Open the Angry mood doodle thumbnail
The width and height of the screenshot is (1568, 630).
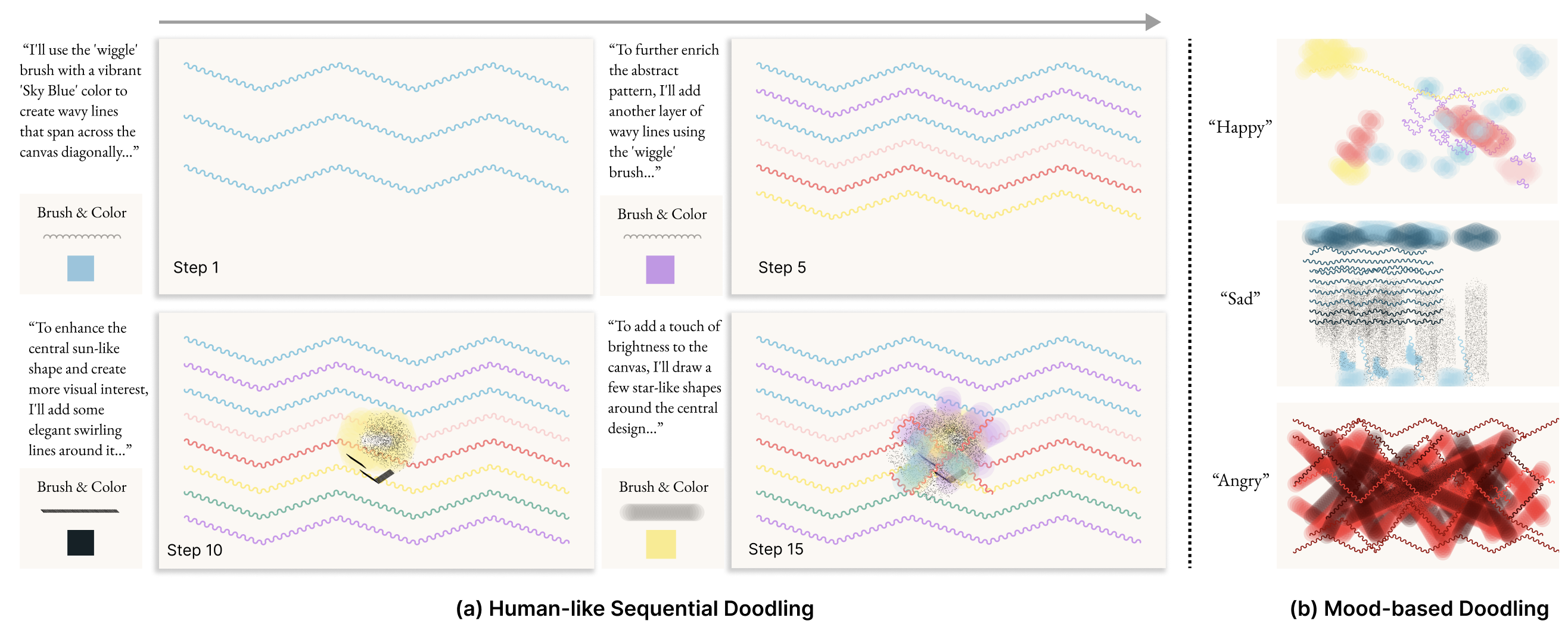pos(1417,486)
